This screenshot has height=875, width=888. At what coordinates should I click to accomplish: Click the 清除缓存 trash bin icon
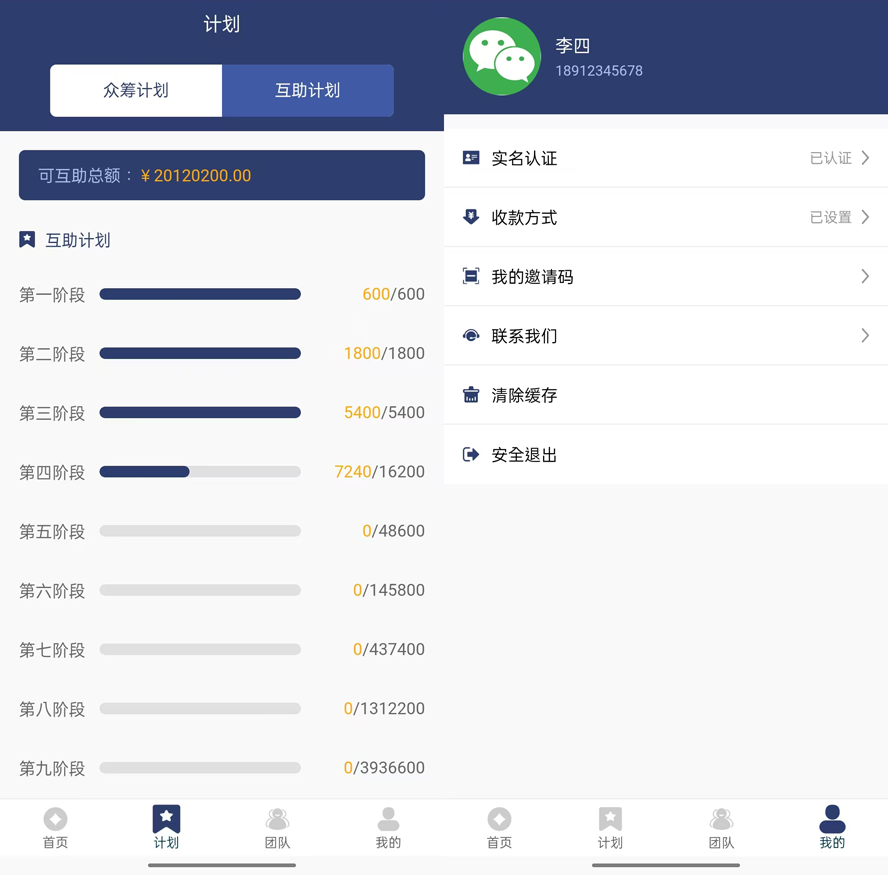(x=471, y=395)
